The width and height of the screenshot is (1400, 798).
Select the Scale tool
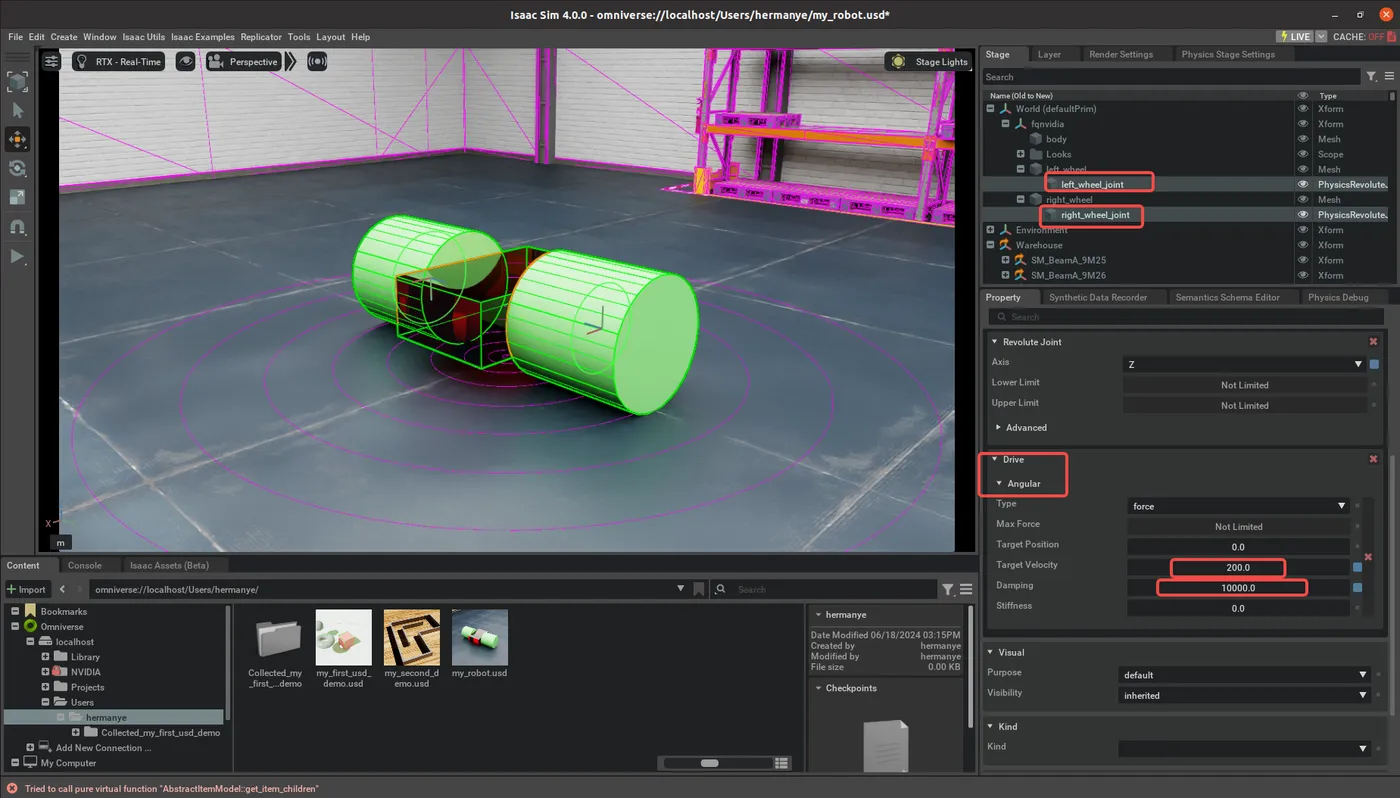(x=17, y=198)
